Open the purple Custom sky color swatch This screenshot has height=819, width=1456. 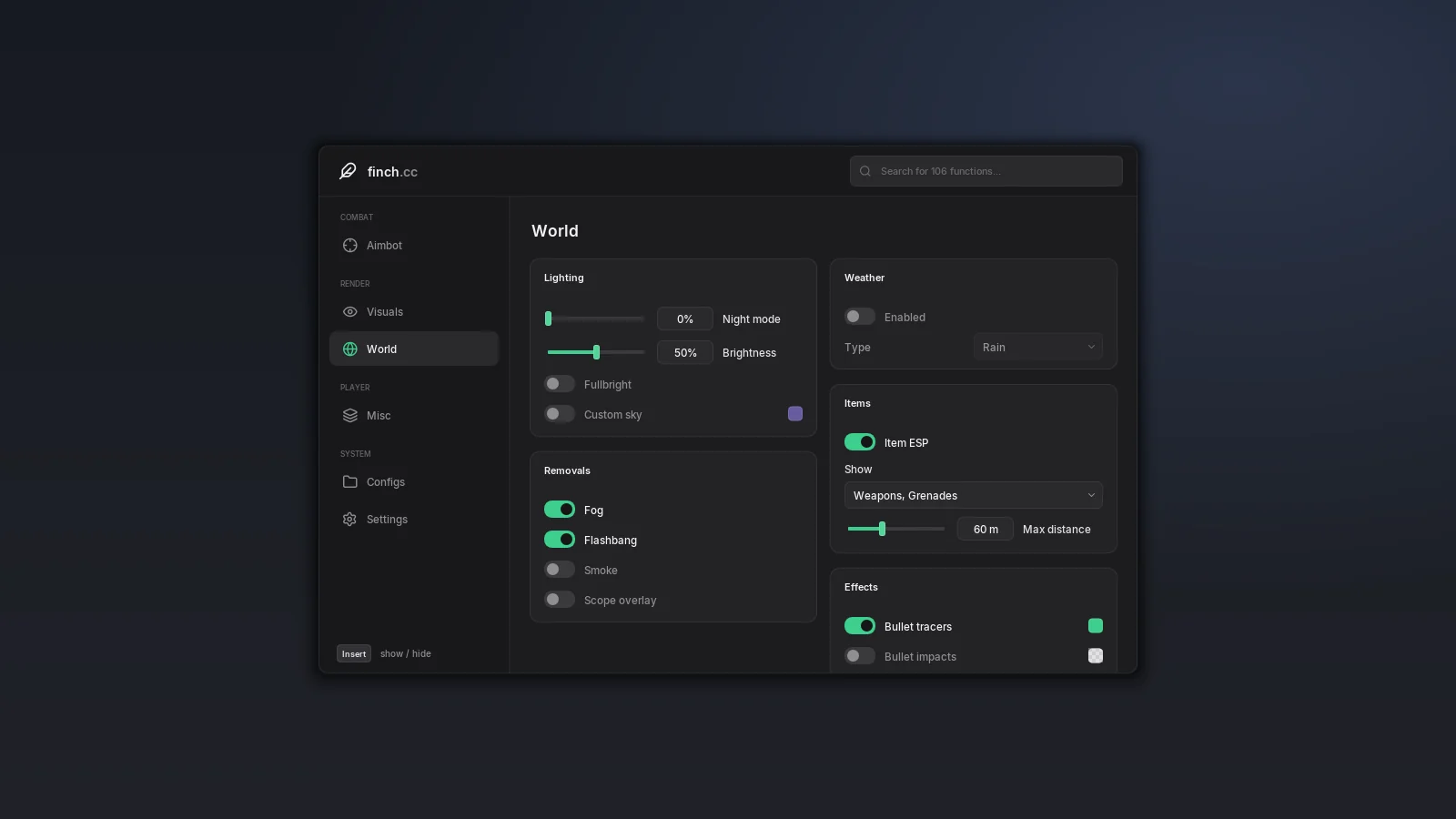pyautogui.click(x=795, y=414)
